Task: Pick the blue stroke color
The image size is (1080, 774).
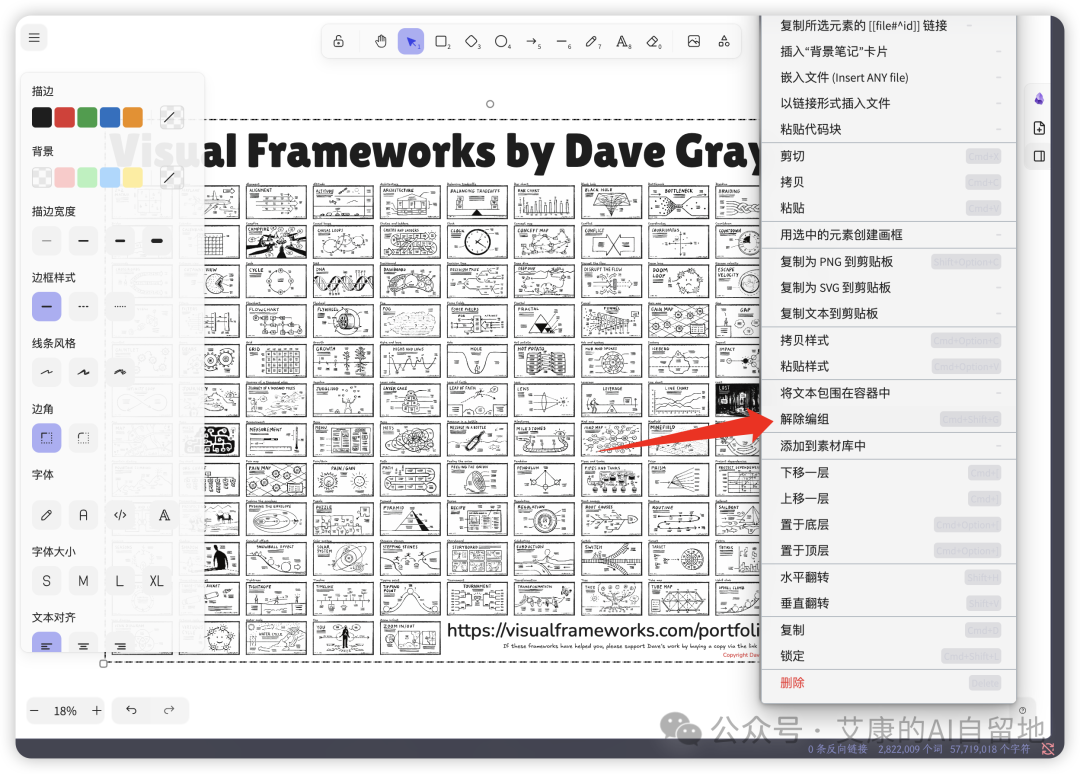Action: (110, 117)
